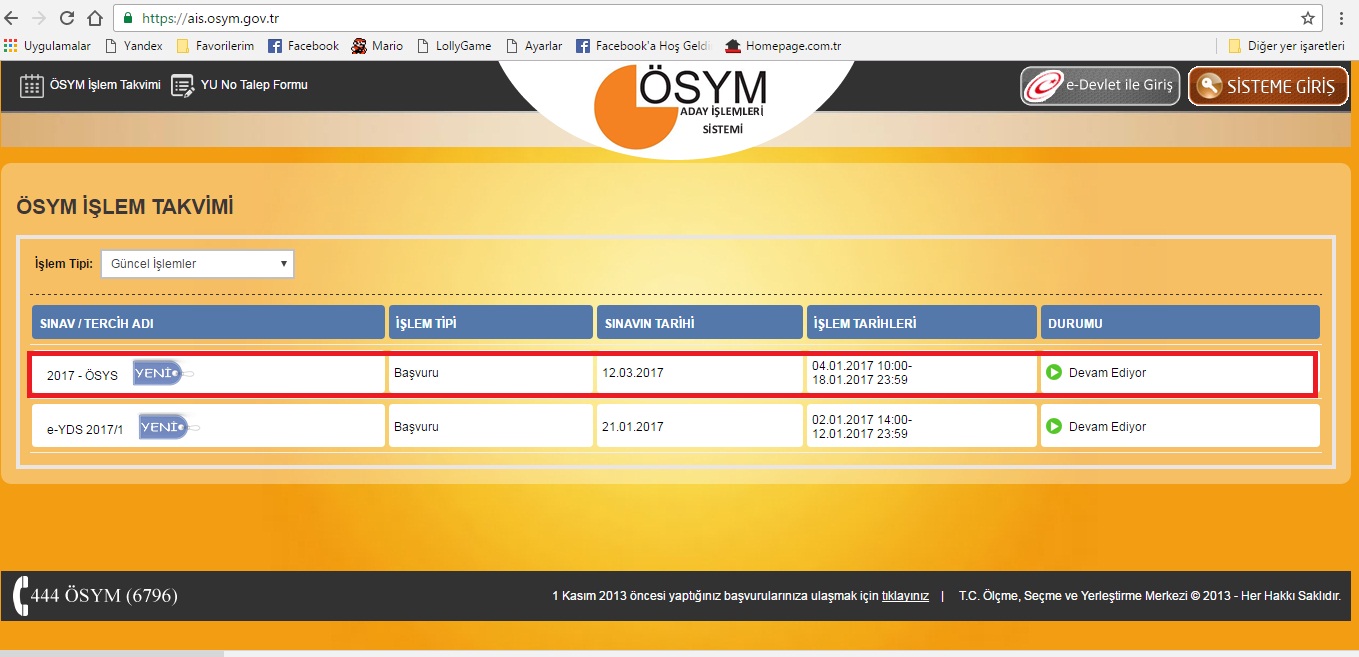Open the Facebook'a Hoş Geldi bookmark

(643, 46)
